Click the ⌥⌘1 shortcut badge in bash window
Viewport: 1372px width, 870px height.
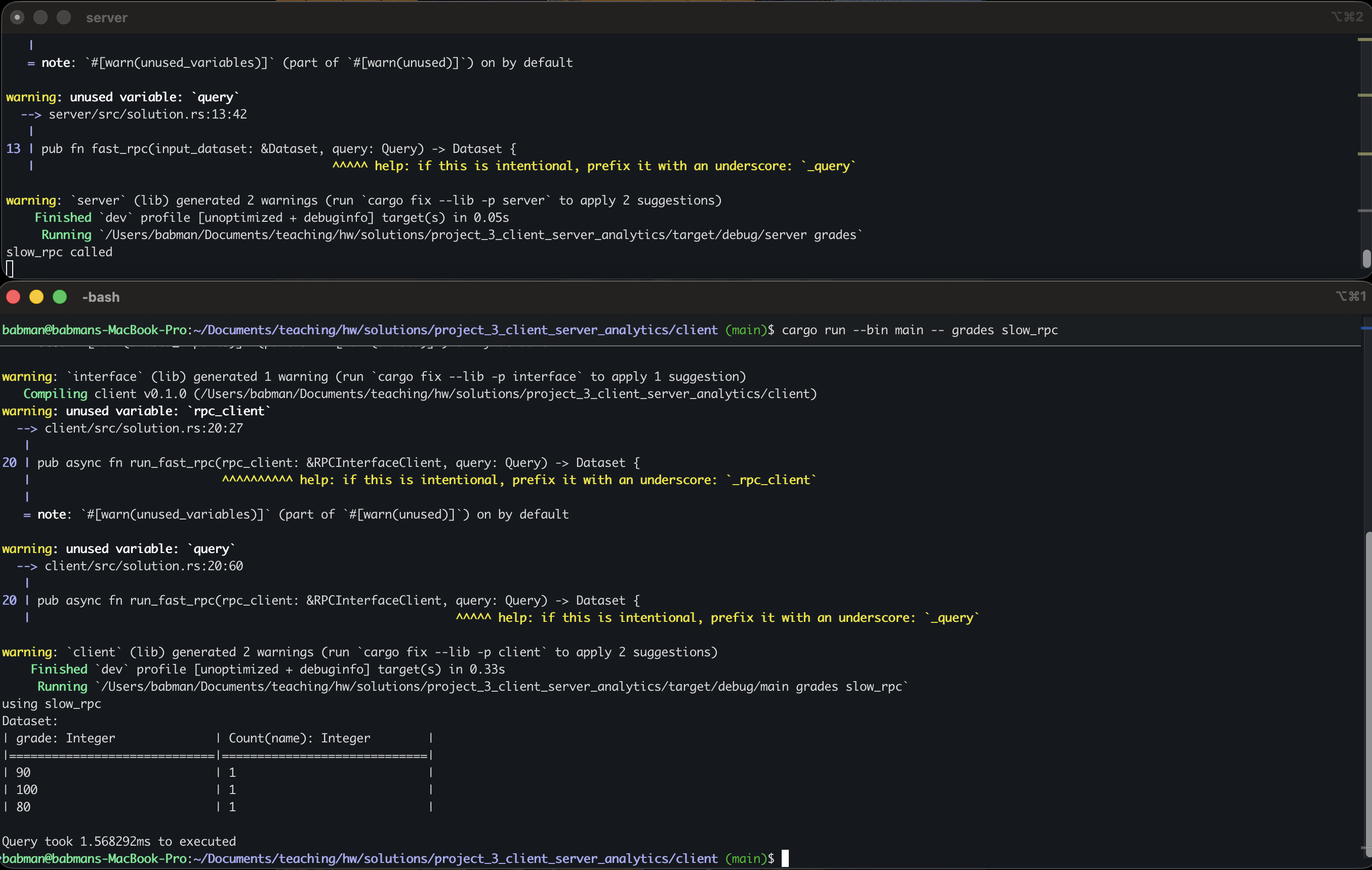click(1351, 296)
